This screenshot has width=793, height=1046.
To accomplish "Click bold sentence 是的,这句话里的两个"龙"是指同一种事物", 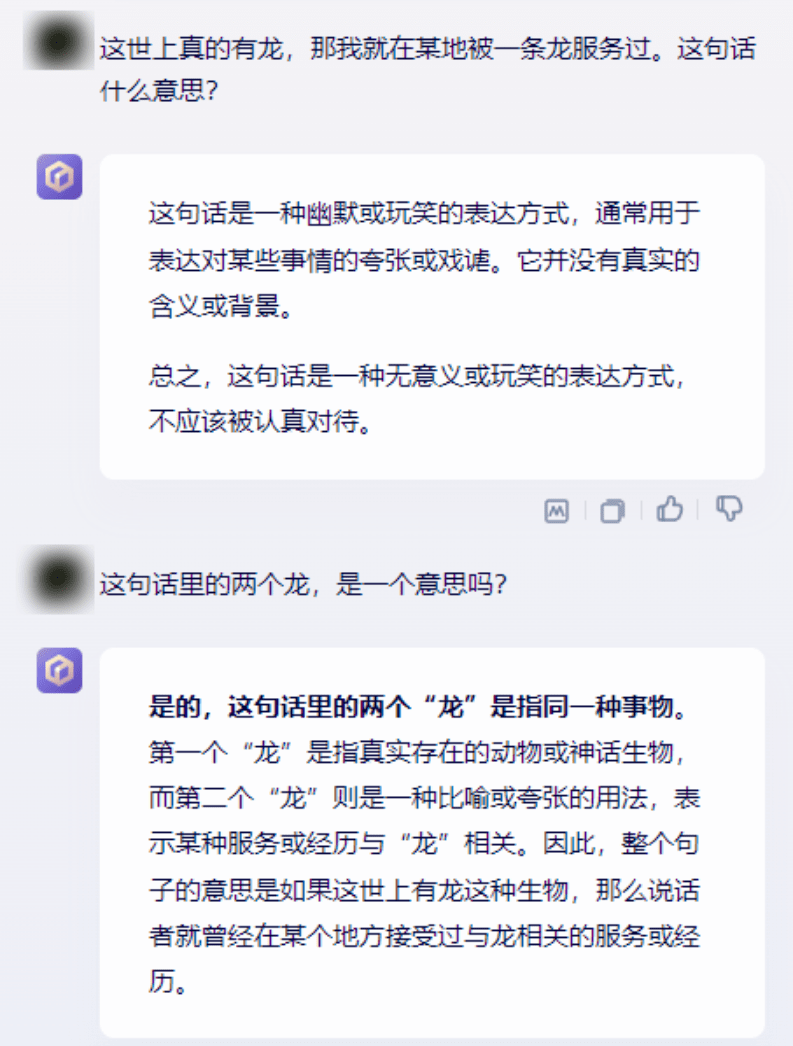I will [x=418, y=706].
